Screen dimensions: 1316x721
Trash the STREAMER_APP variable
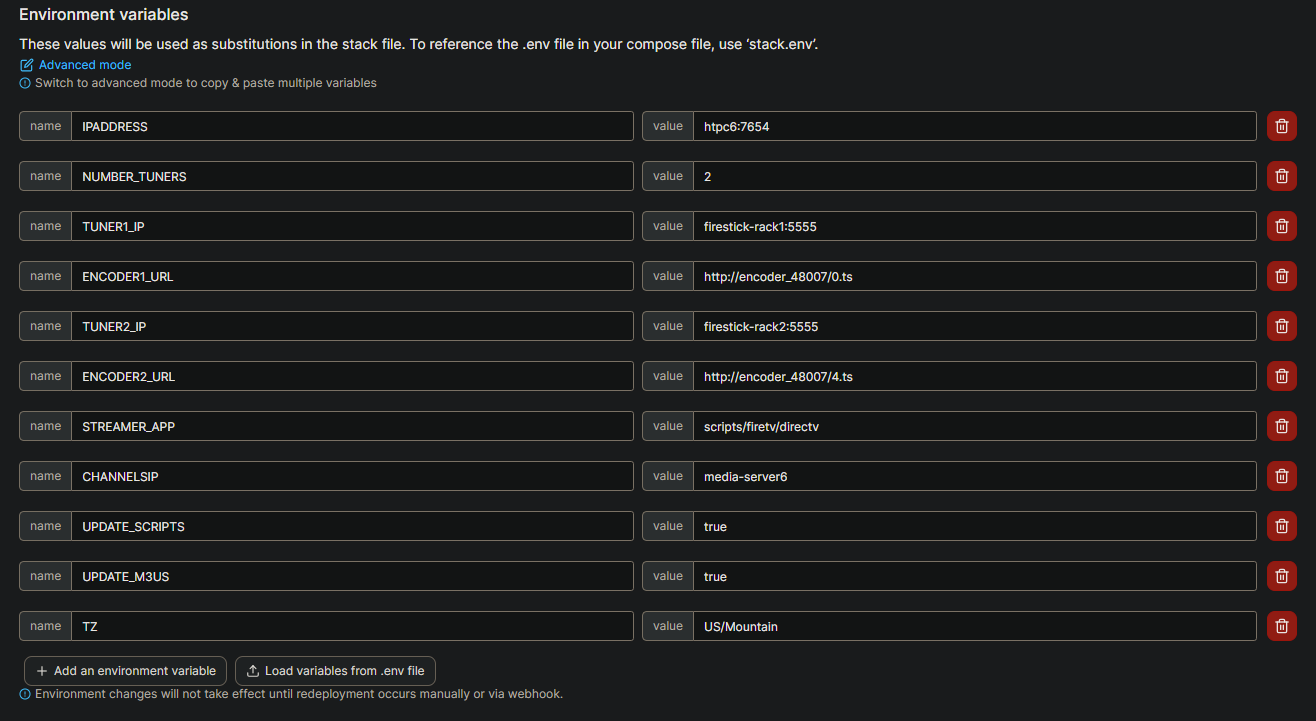1281,426
